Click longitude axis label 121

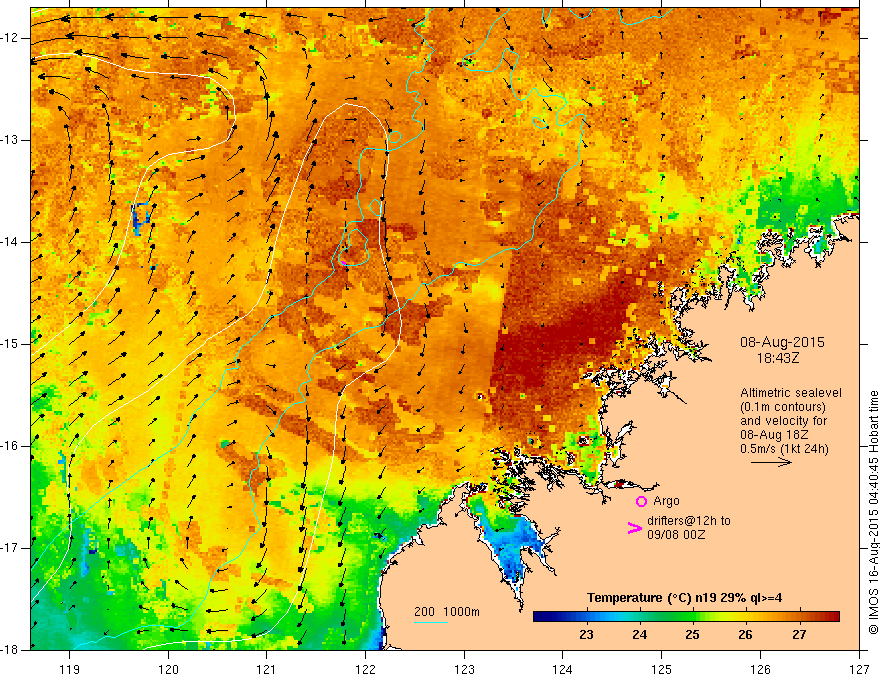(x=267, y=669)
